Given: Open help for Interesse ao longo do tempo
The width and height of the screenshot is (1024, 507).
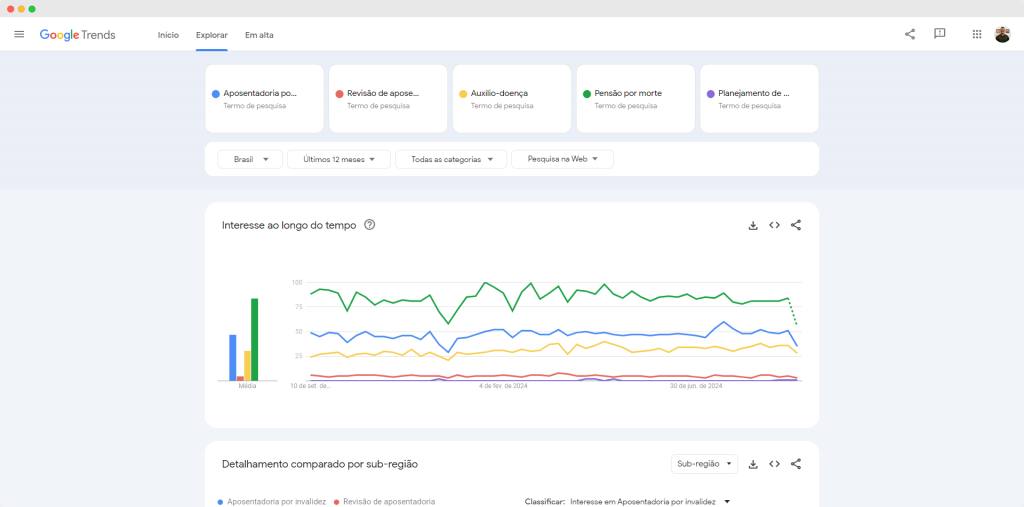Looking at the screenshot, I should [370, 225].
